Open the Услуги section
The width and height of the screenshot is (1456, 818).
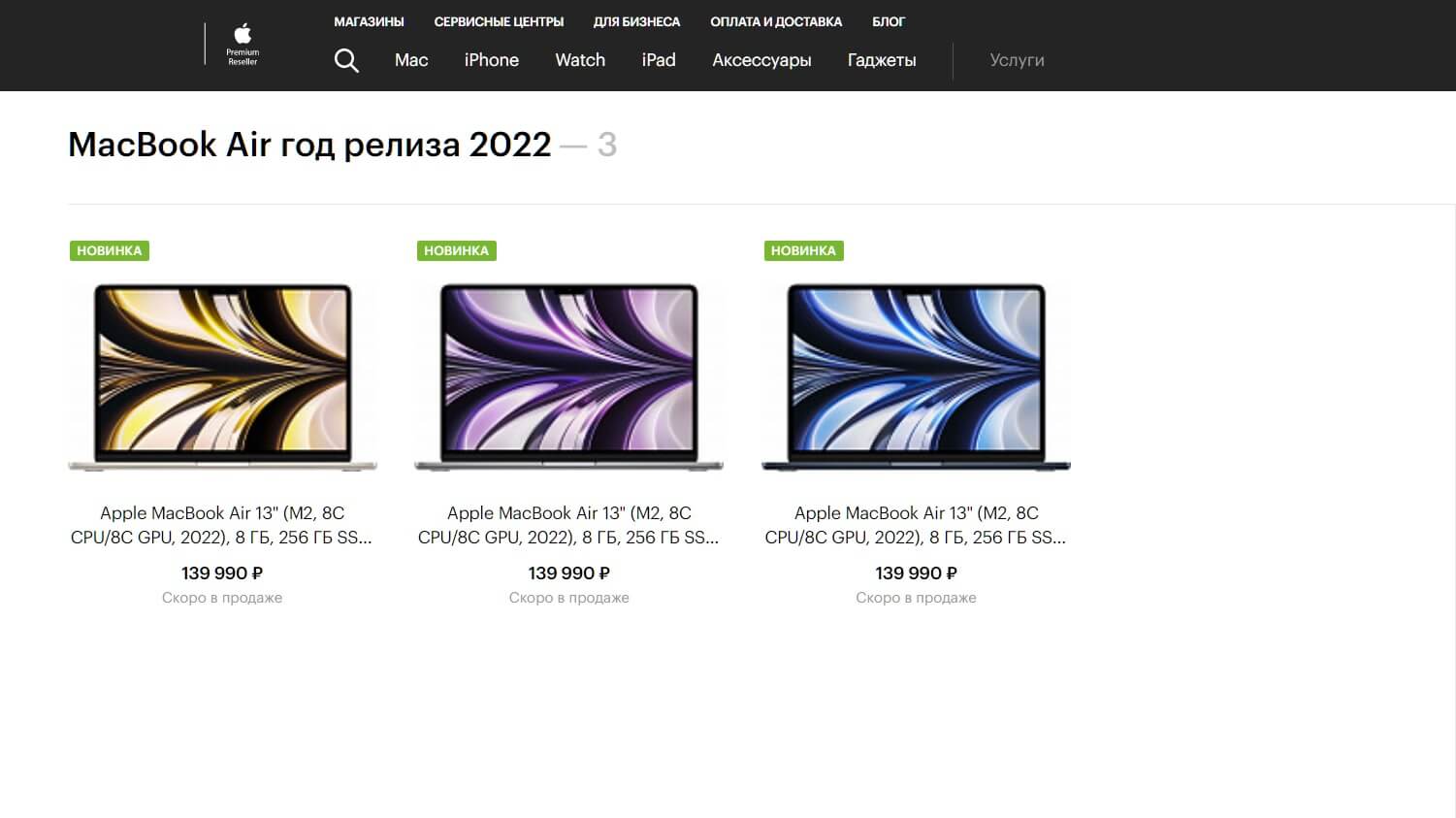coord(1017,60)
